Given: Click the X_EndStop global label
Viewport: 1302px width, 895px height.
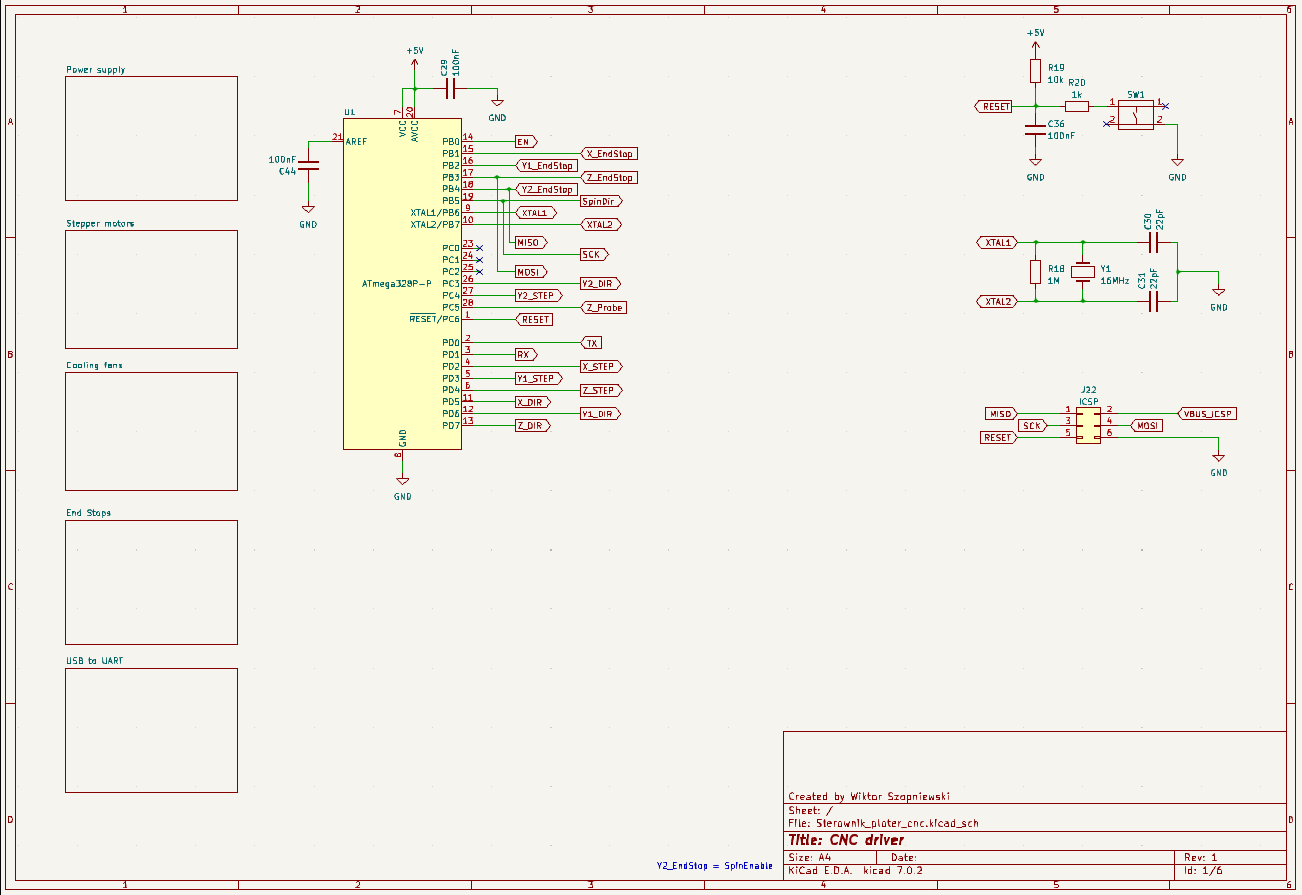Looking at the screenshot, I should [612, 153].
